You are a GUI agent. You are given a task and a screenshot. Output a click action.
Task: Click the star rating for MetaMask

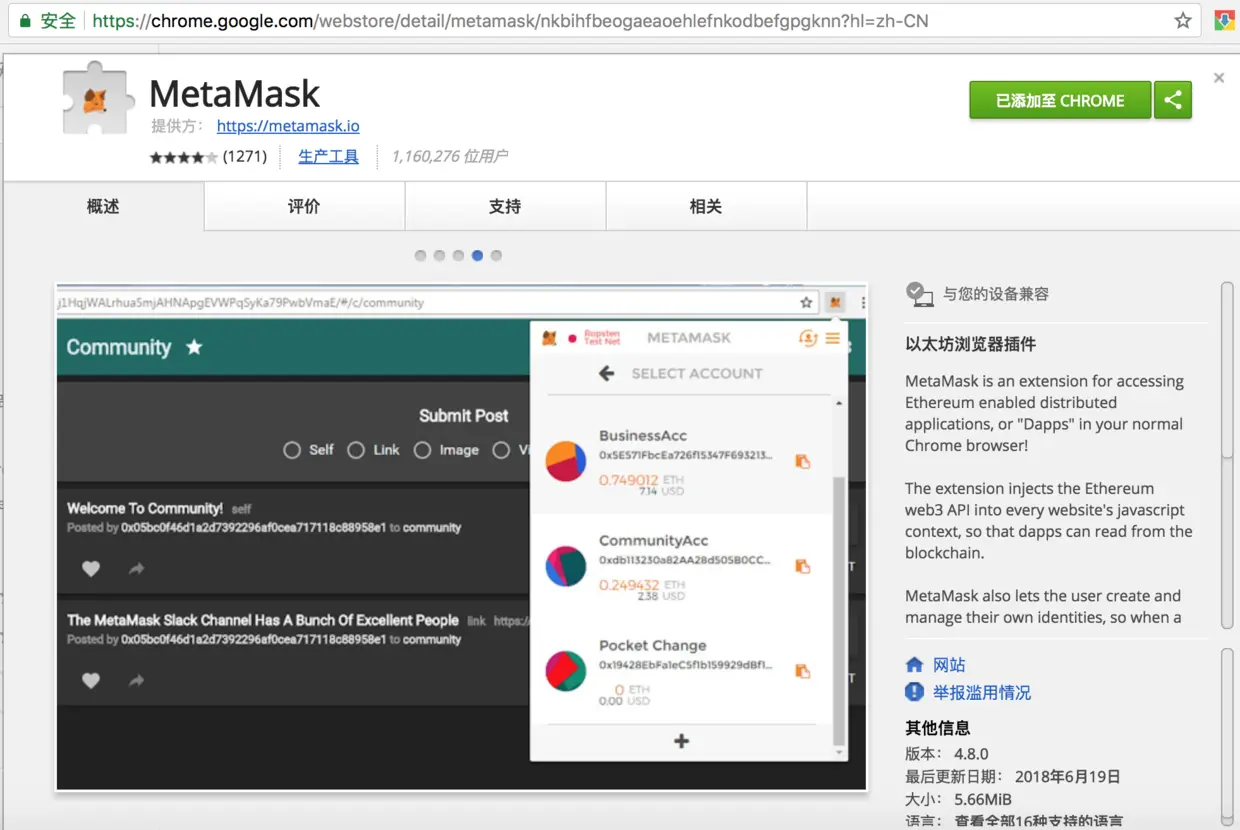point(184,157)
